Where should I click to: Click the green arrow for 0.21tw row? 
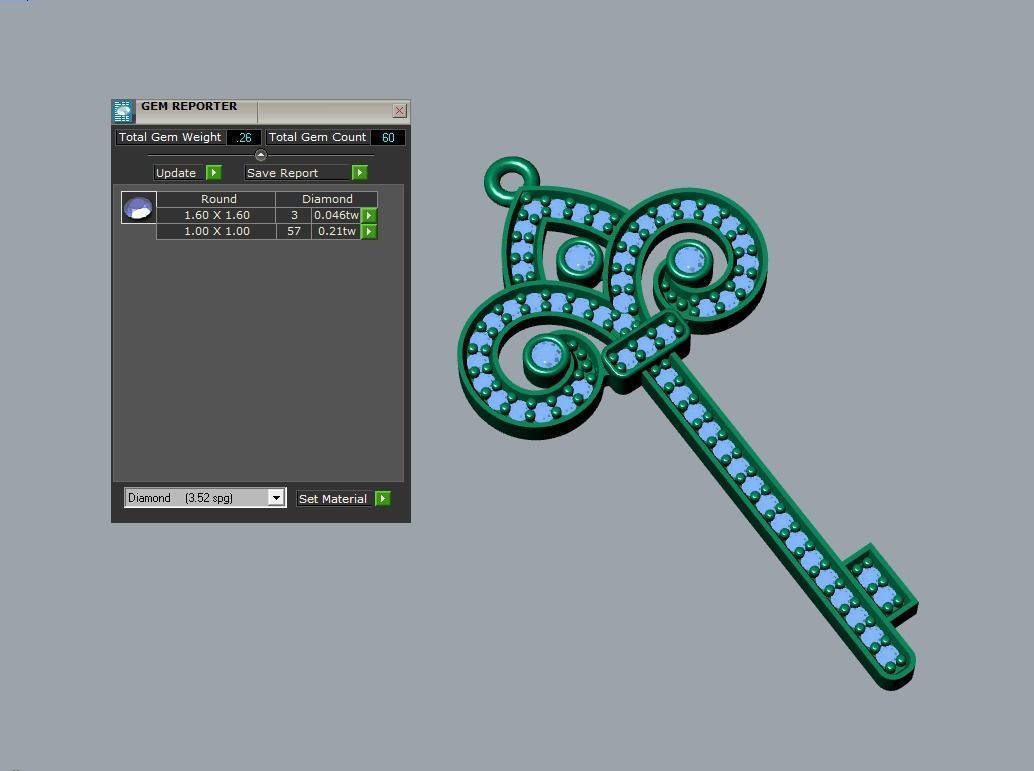369,231
